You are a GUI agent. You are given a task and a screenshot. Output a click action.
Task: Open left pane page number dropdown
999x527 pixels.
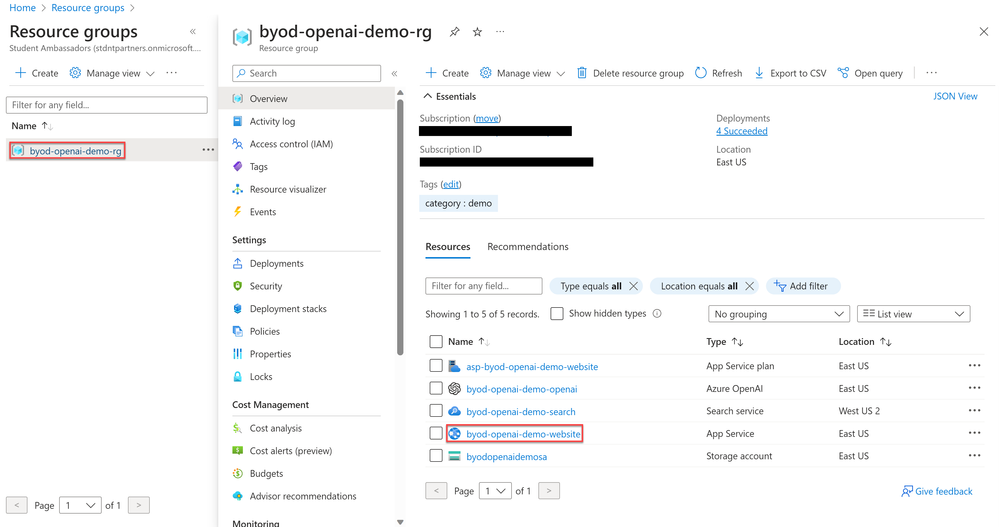[80, 505]
